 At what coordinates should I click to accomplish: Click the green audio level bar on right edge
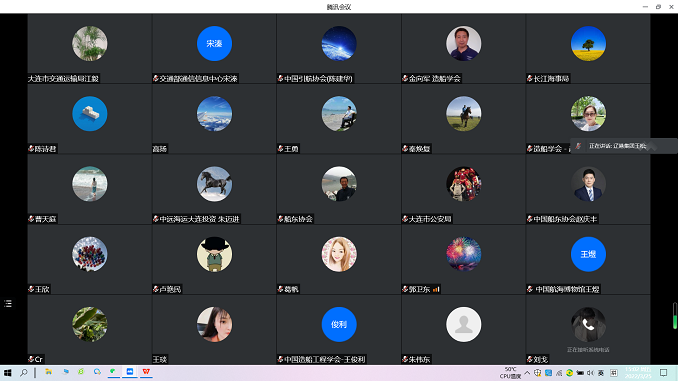tap(675, 316)
